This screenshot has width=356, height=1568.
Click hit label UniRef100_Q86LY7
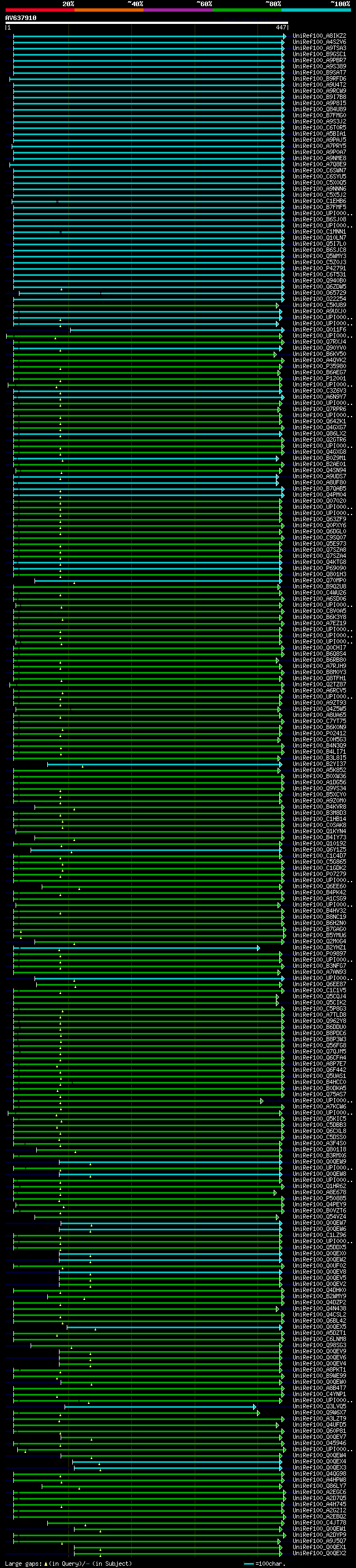click(319, 1486)
